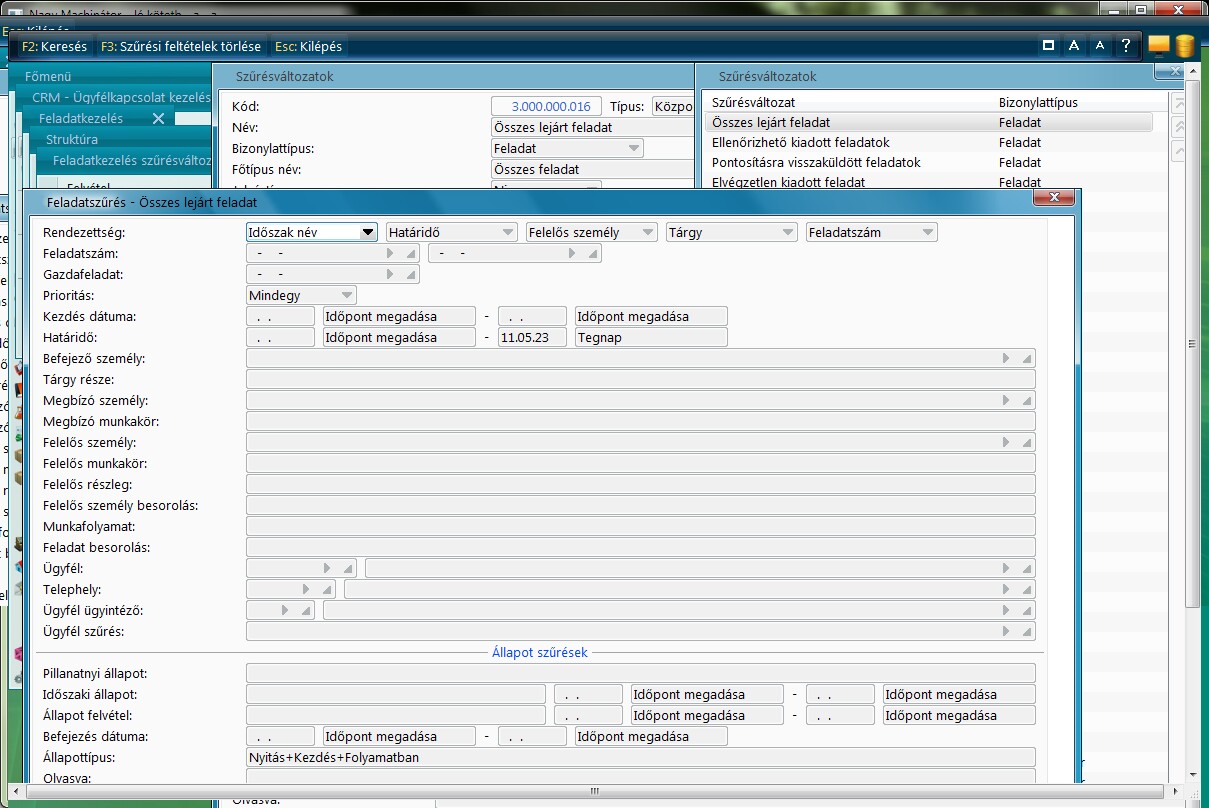The image size is (1209, 808).
Task: Click the larger font size A icon
Action: click(x=1073, y=46)
